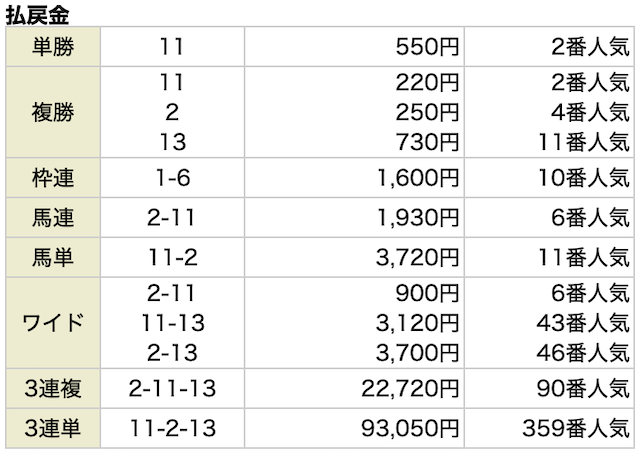Click the 93,050円 payout amount
The image size is (640, 453).
(x=412, y=429)
